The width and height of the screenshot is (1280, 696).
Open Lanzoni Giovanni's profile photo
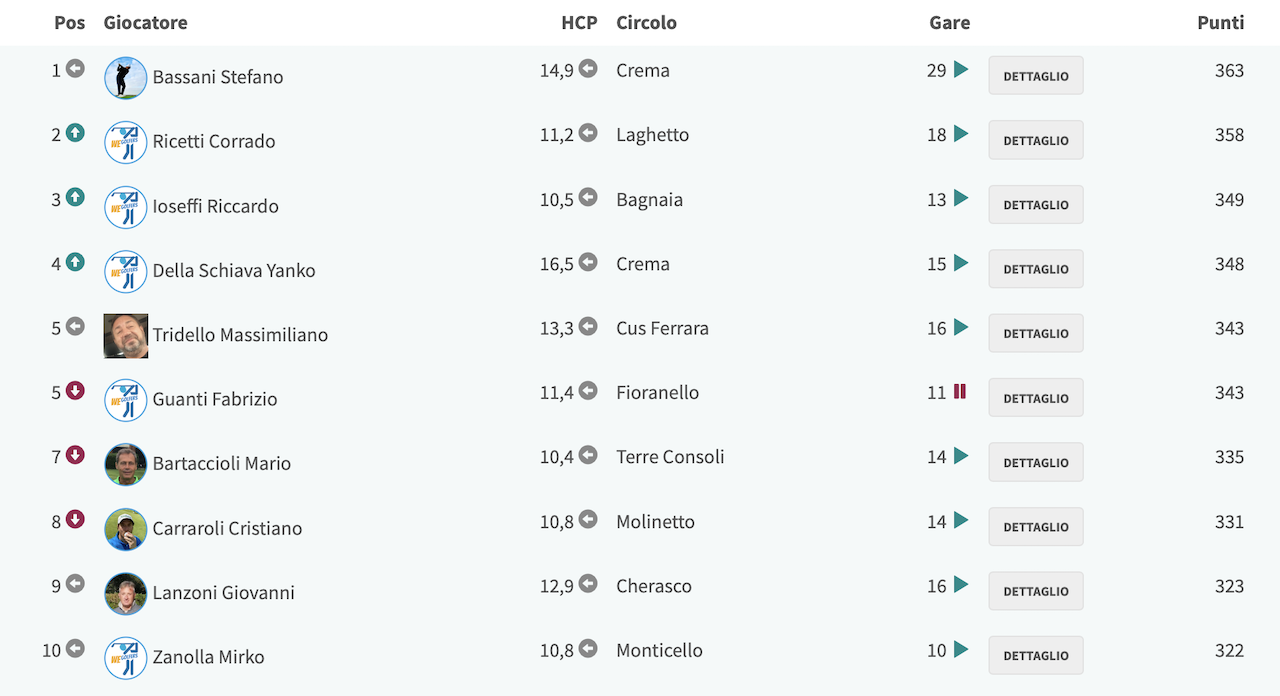[126, 593]
